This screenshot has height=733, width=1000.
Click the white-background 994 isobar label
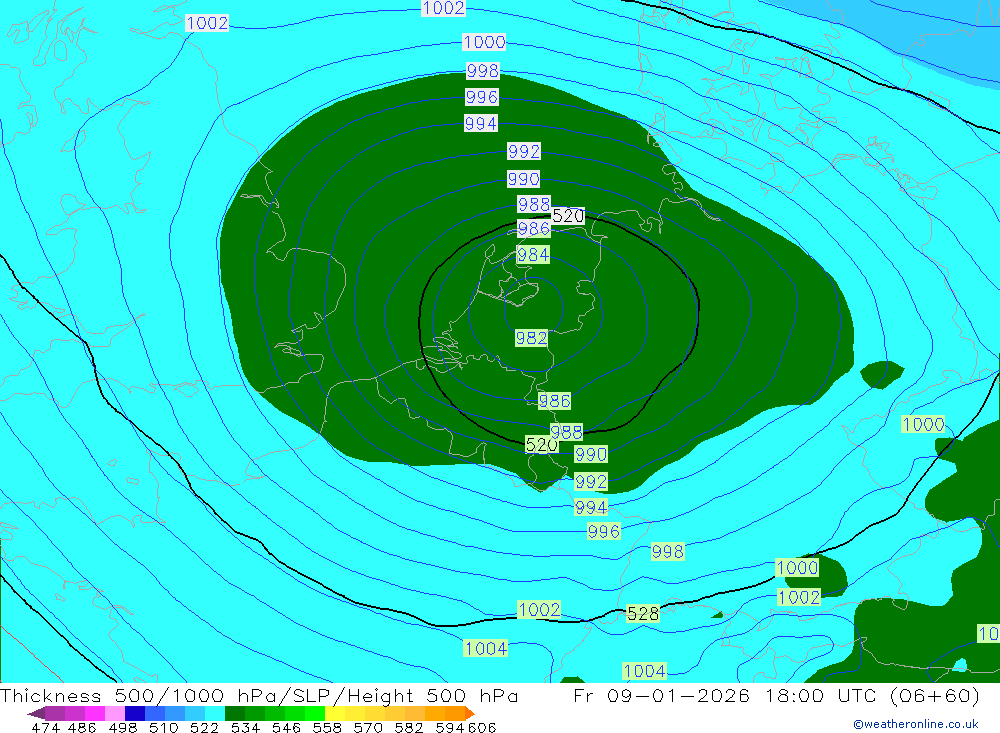click(x=481, y=123)
